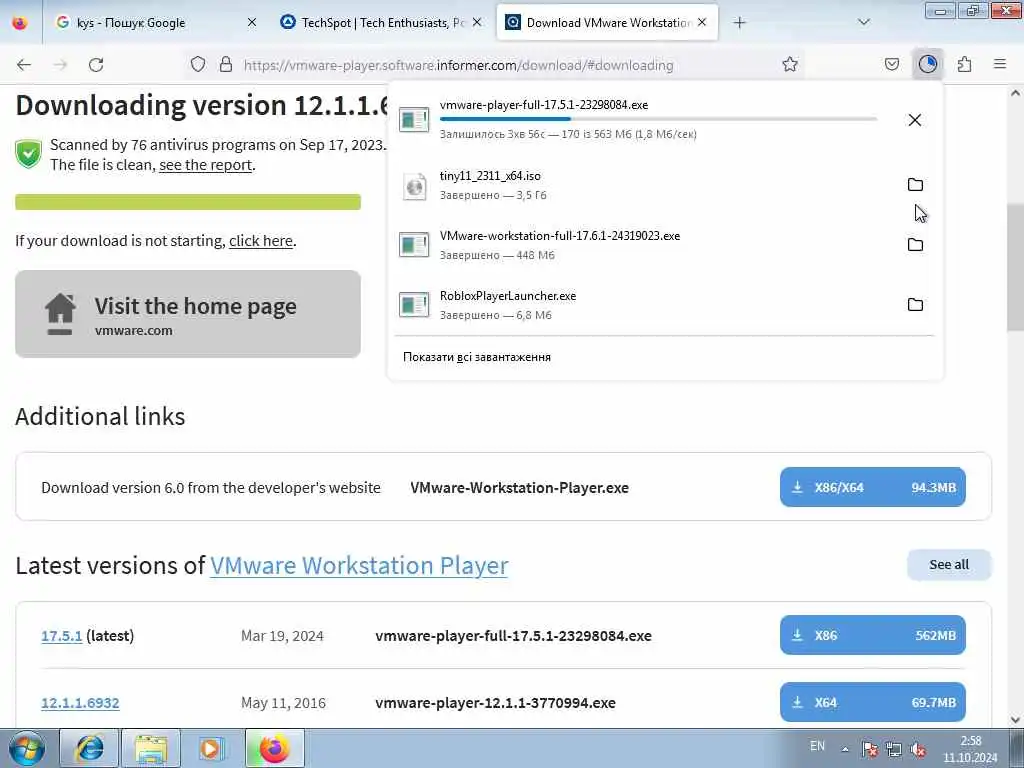Screen dimensions: 1024x768
Task: Click the EN language indicator
Action: (817, 746)
